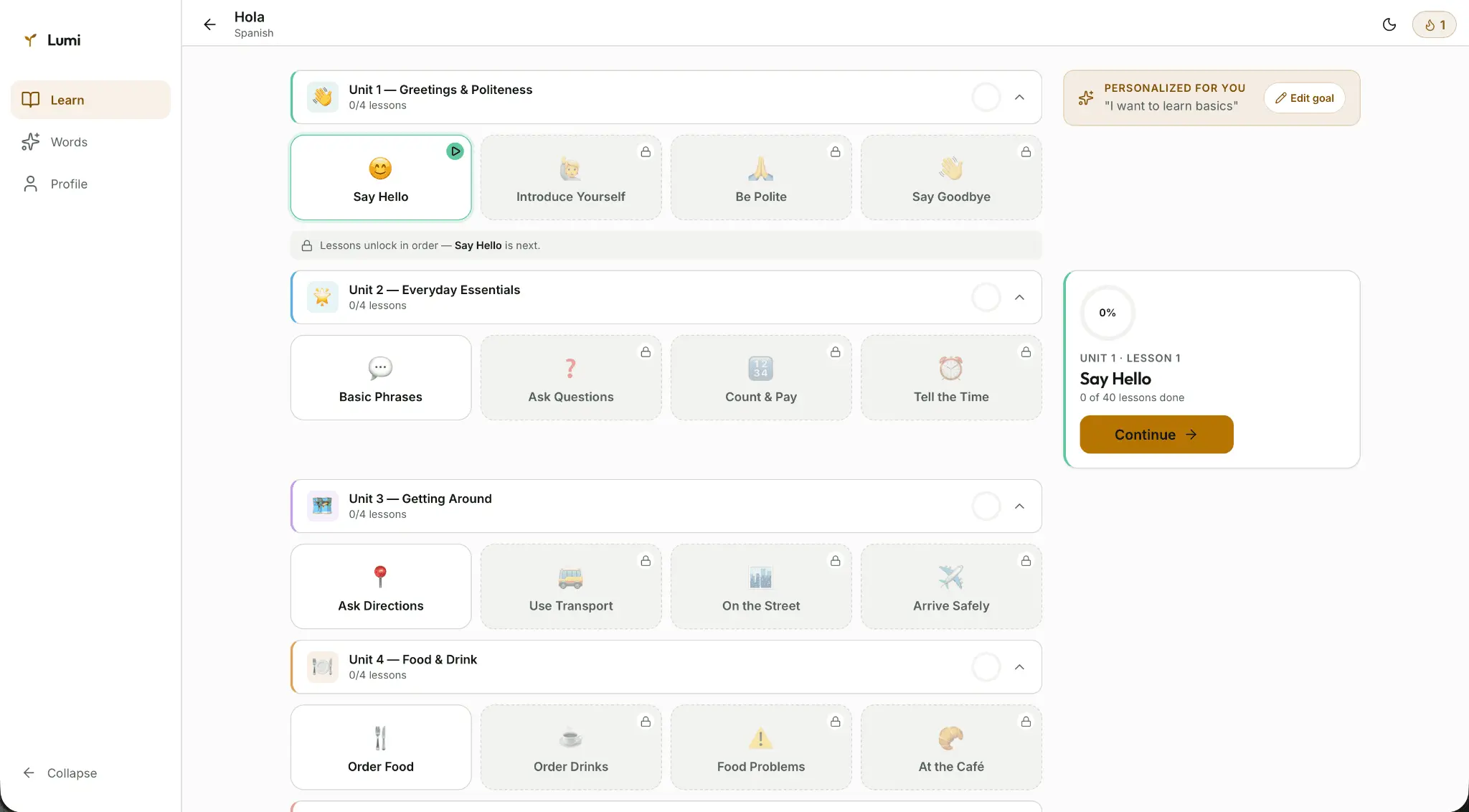Screen dimensions: 1469x812
Task: Select the Arrive Safely locked lesson
Action: (x=951, y=586)
